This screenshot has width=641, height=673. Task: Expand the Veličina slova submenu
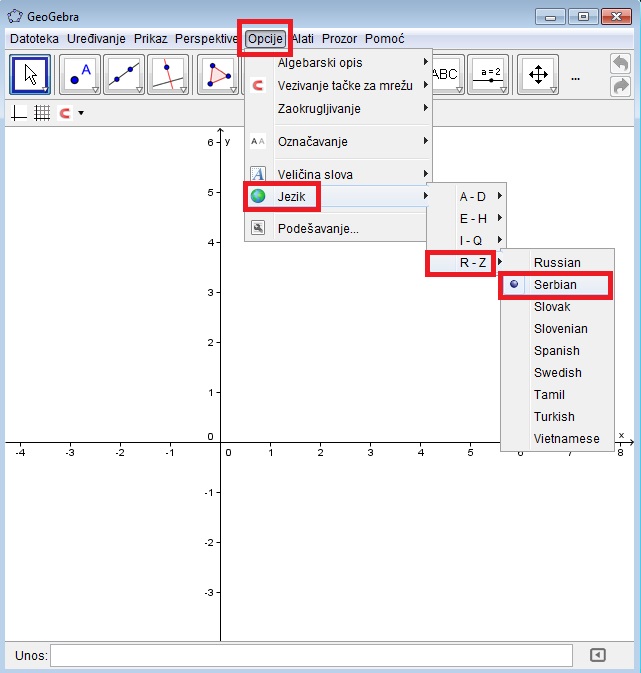(x=338, y=174)
